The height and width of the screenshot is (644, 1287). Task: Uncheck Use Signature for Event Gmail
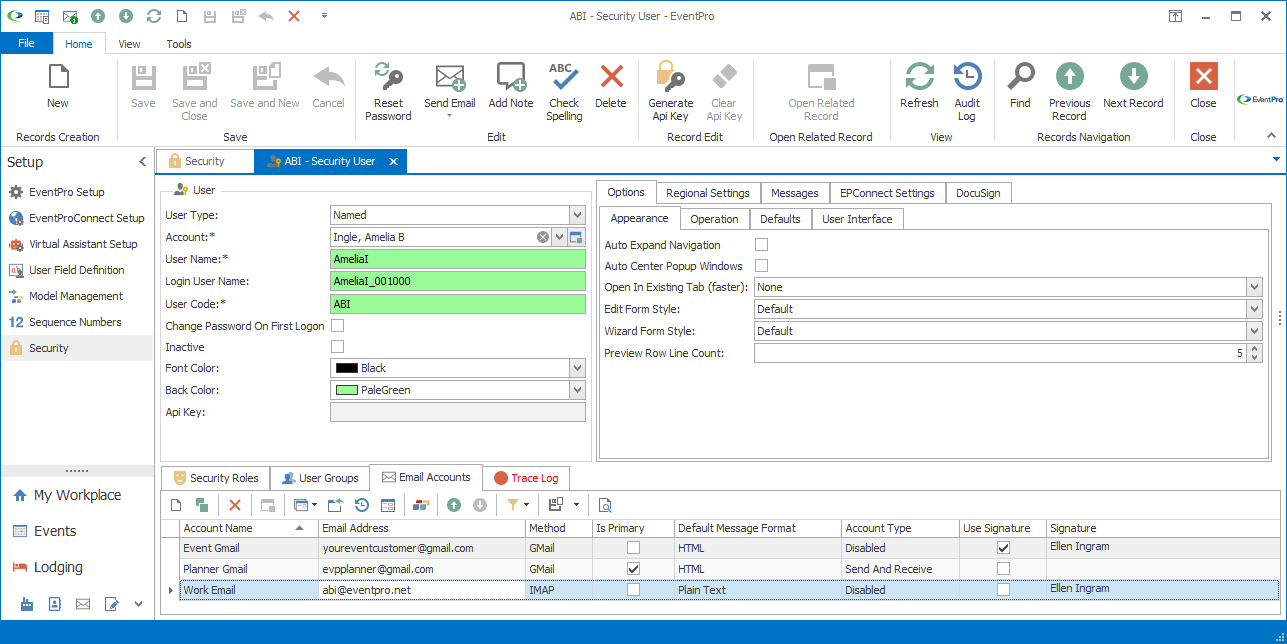coord(1003,548)
